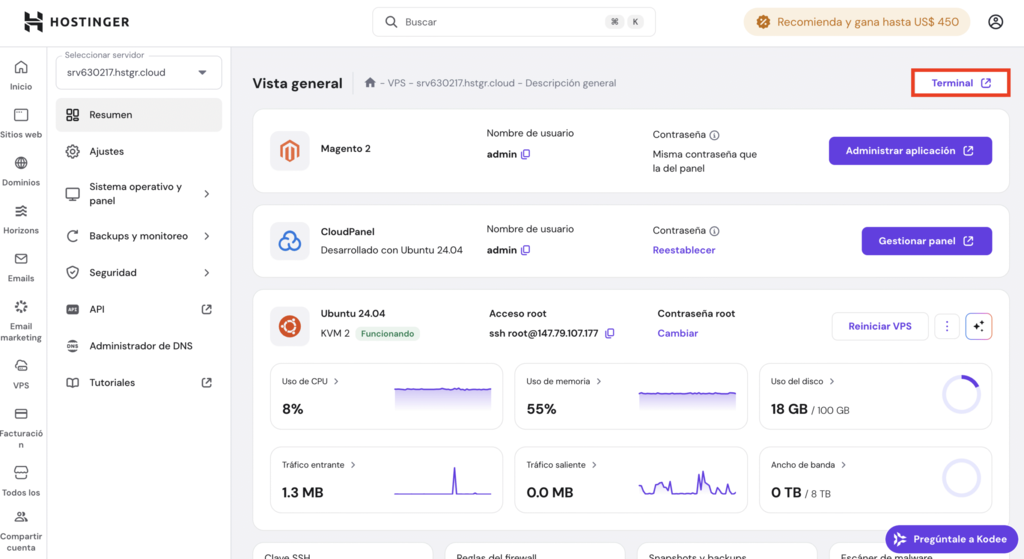
Task: Copy the ssh root access command
Action: click(x=609, y=333)
